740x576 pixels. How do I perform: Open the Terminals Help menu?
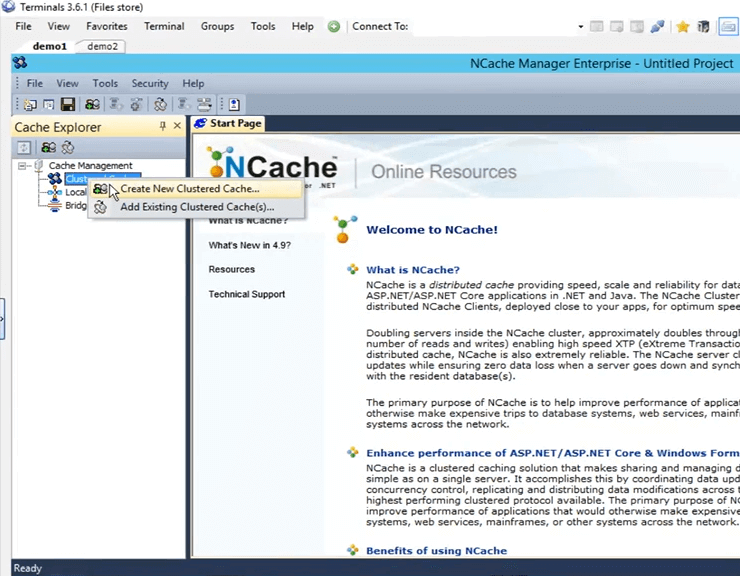tap(303, 26)
